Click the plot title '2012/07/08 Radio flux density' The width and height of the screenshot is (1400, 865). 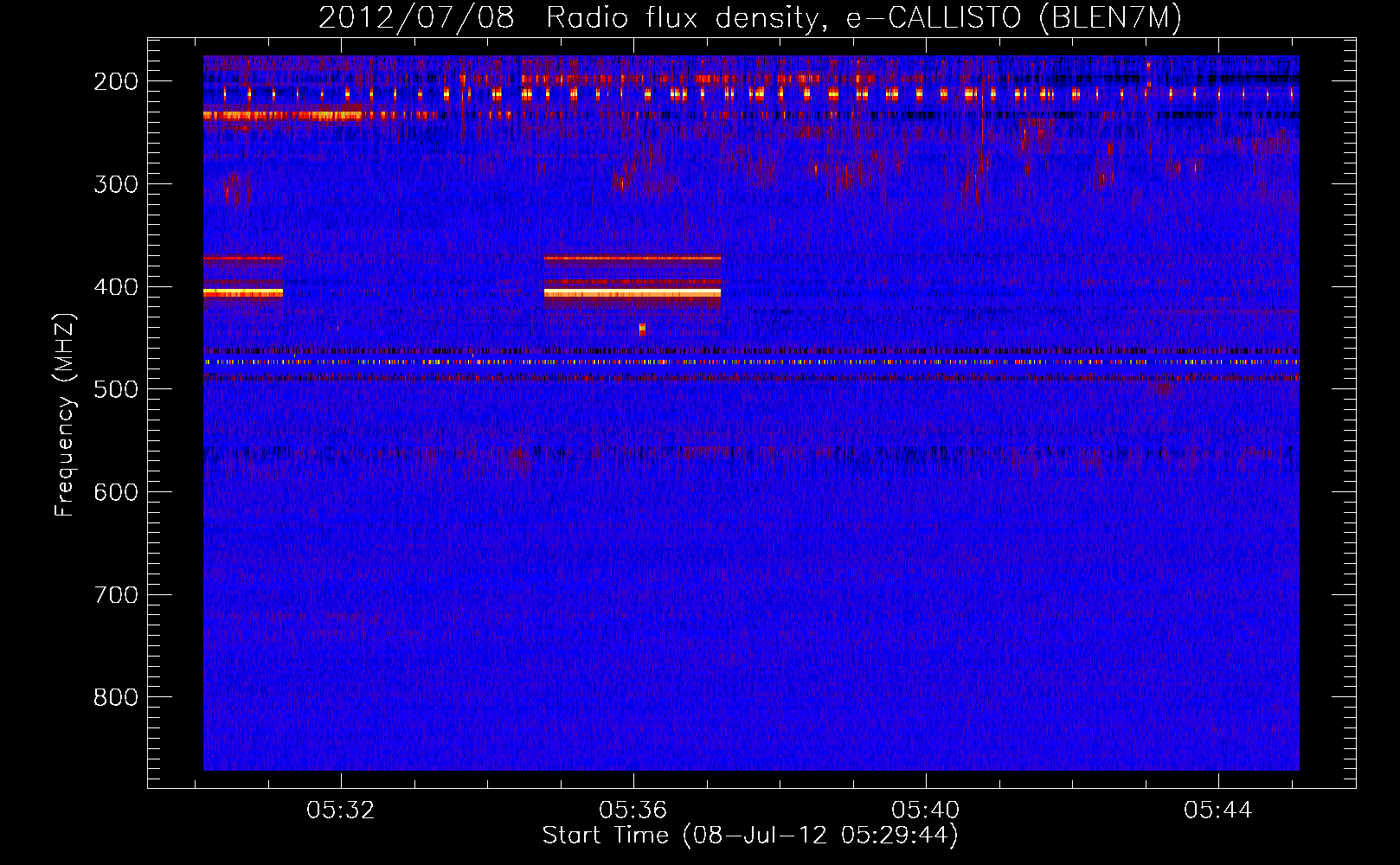pyautogui.click(x=749, y=17)
